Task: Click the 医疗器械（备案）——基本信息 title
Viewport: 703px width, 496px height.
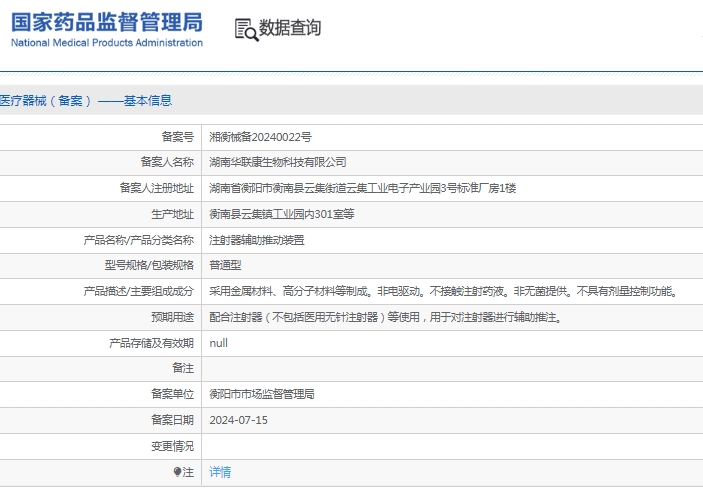Action: [86, 100]
